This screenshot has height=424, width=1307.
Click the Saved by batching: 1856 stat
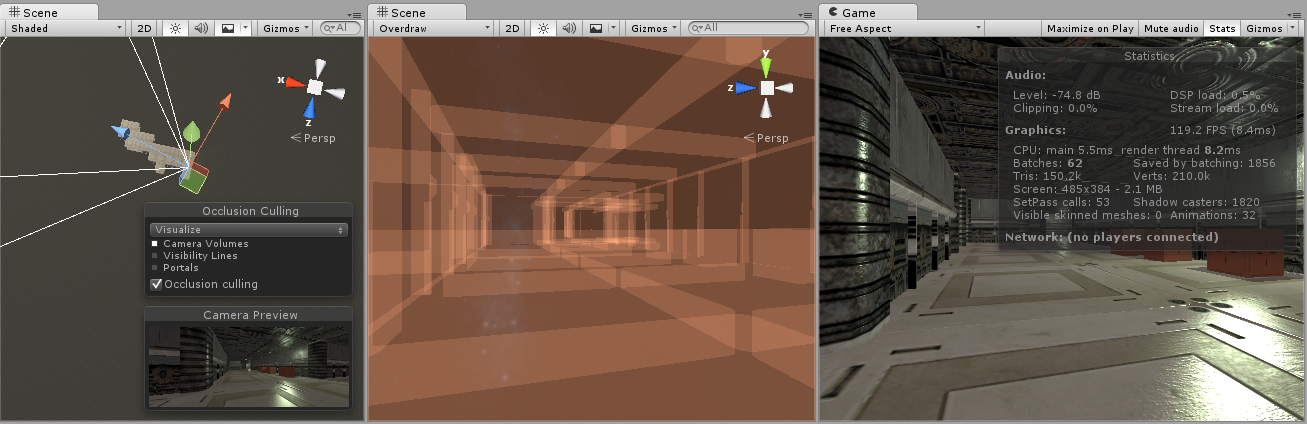(1205, 162)
